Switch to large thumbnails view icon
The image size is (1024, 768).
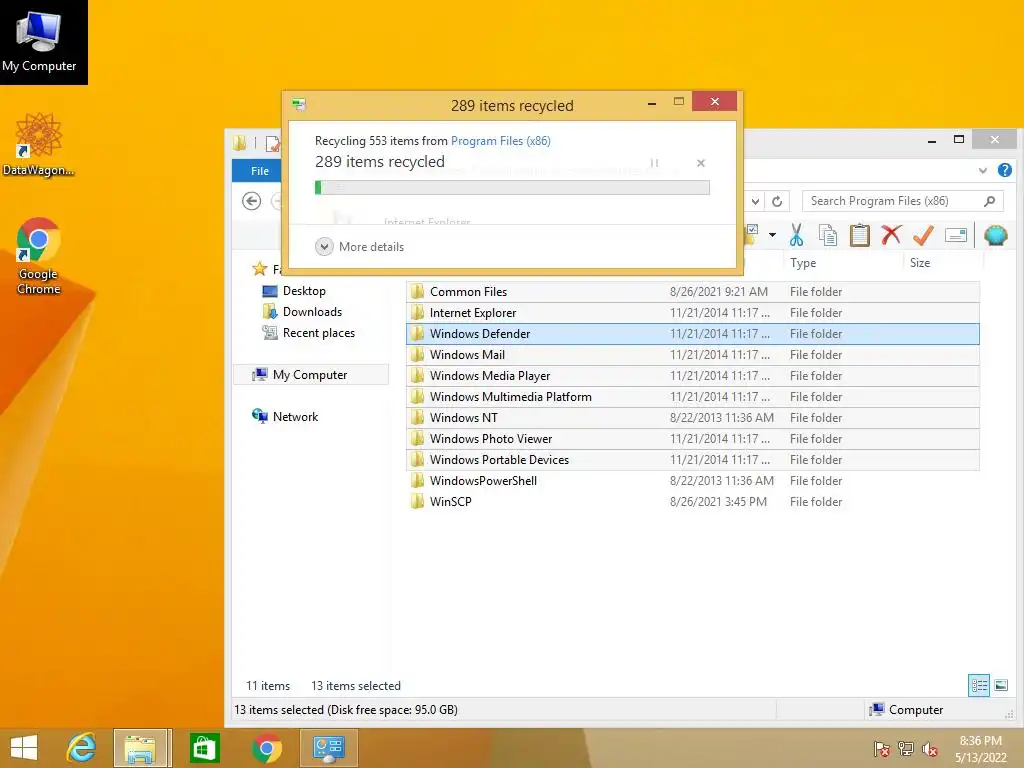(1000, 685)
